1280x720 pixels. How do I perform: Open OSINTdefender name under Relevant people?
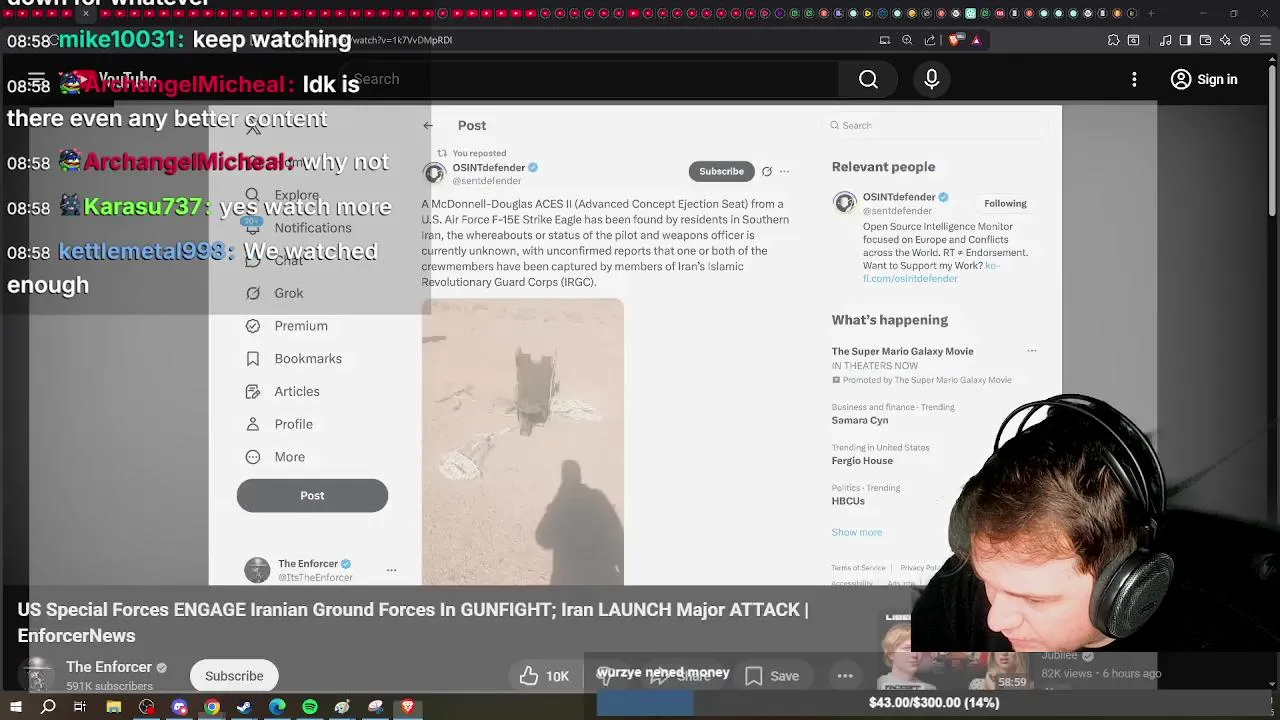(899, 197)
